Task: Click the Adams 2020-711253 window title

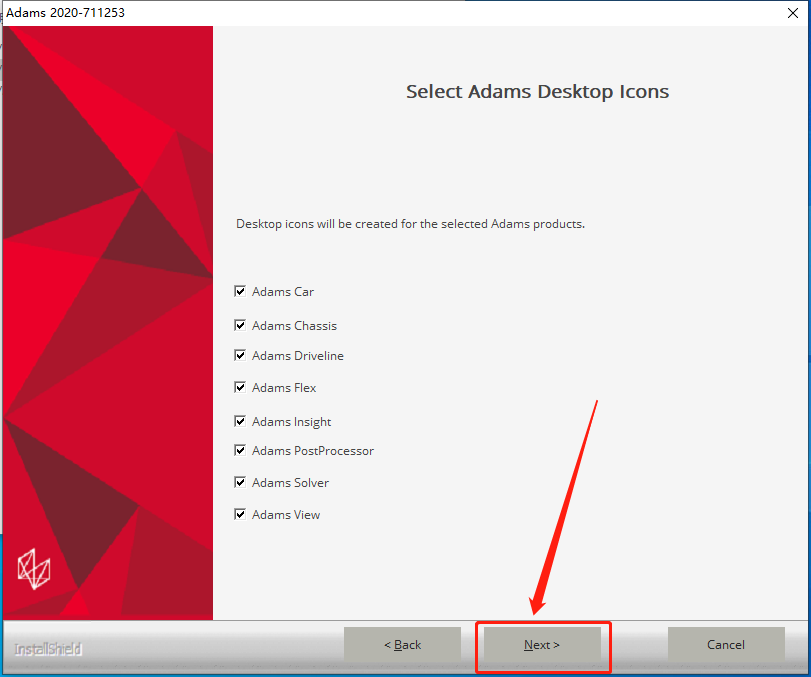Action: [x=65, y=12]
